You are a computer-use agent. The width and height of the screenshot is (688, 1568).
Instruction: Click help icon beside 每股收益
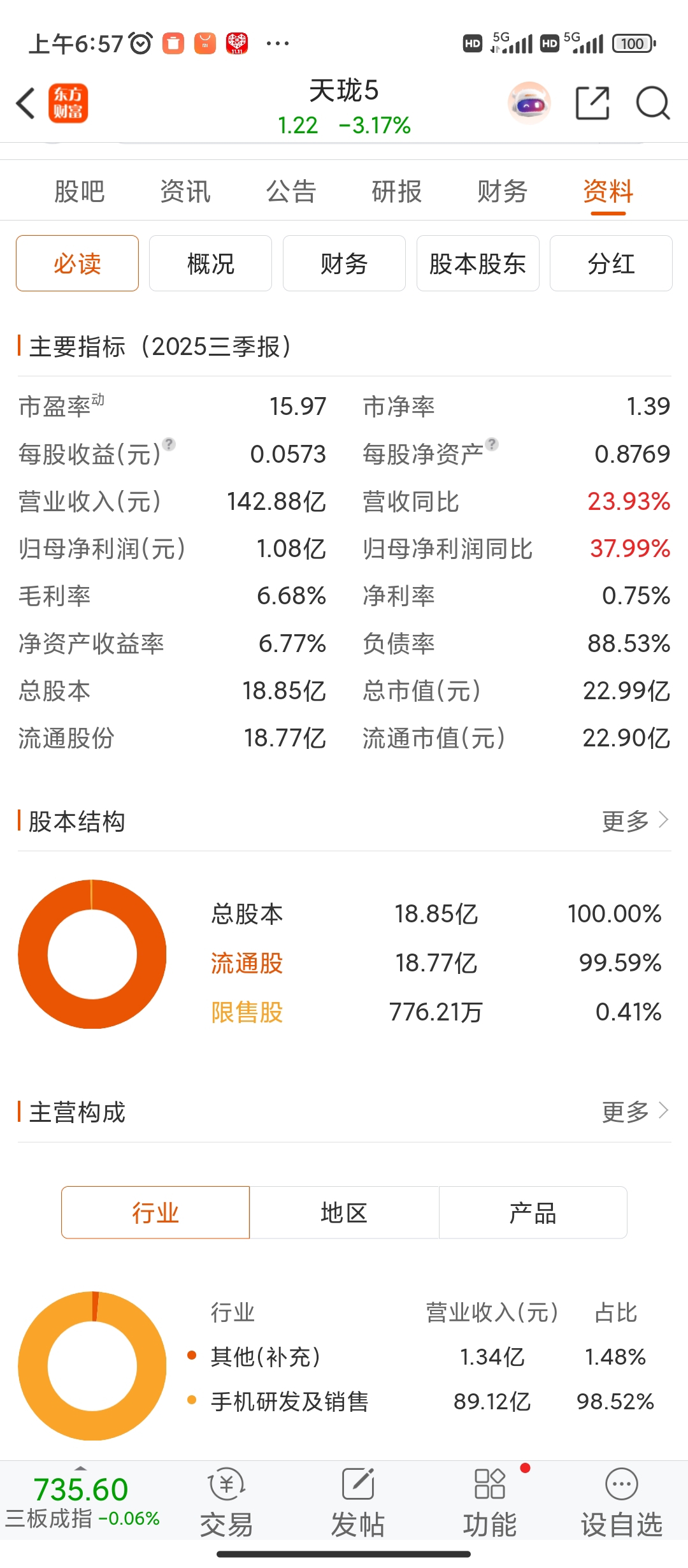tap(169, 444)
